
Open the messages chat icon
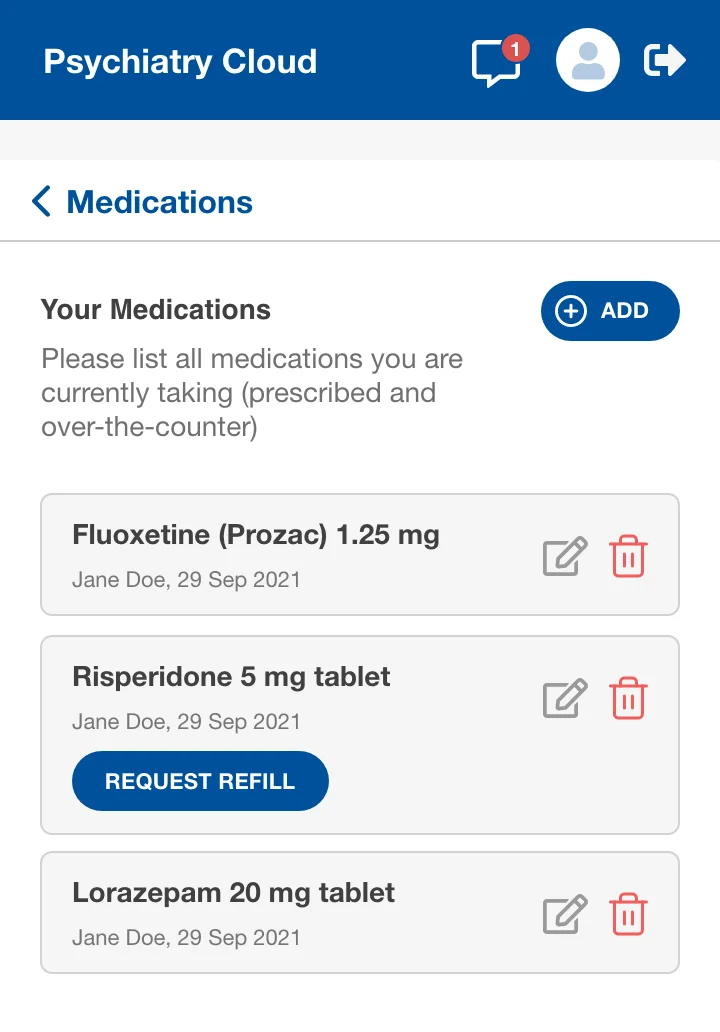[495, 63]
